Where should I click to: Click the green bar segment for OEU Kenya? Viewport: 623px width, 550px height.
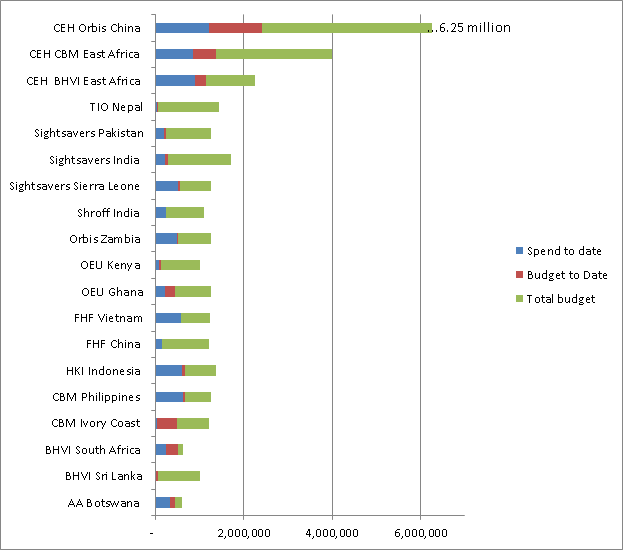coord(180,265)
